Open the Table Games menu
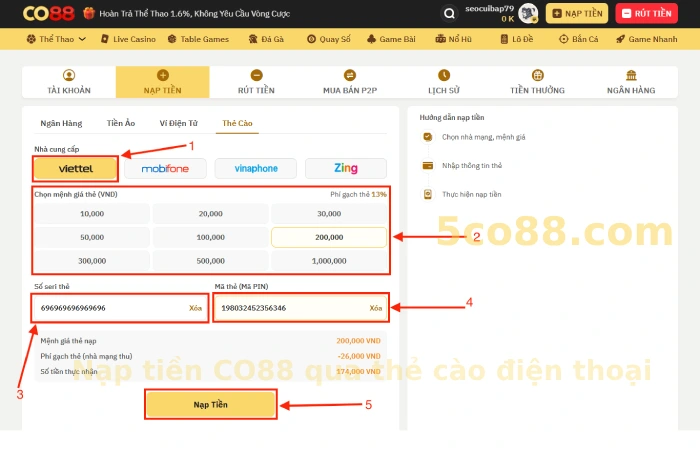Image resolution: width=700 pixels, height=450 pixels. [x=198, y=39]
